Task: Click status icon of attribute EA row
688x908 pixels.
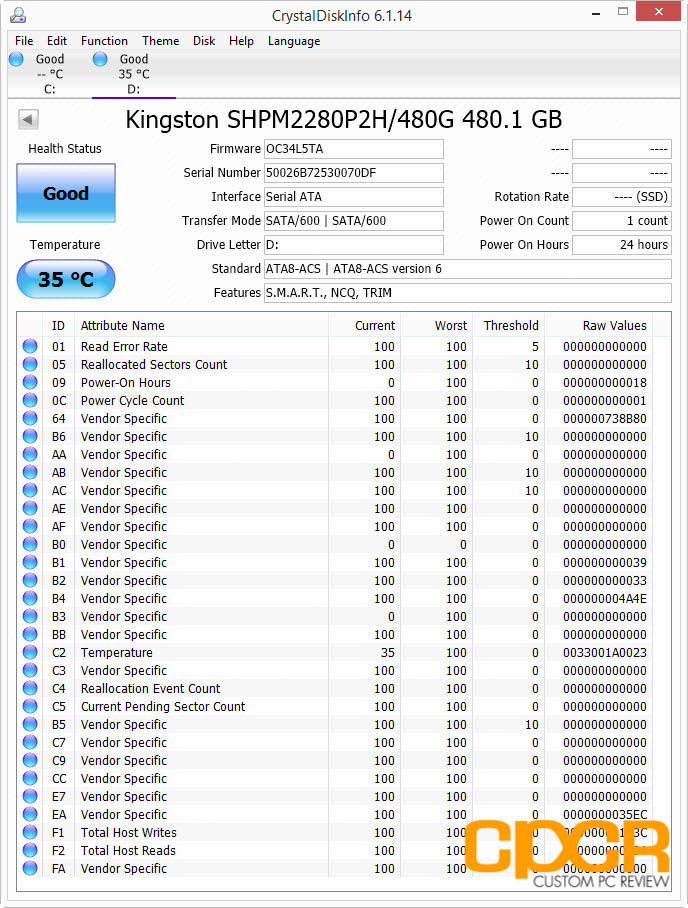Action: (30, 814)
